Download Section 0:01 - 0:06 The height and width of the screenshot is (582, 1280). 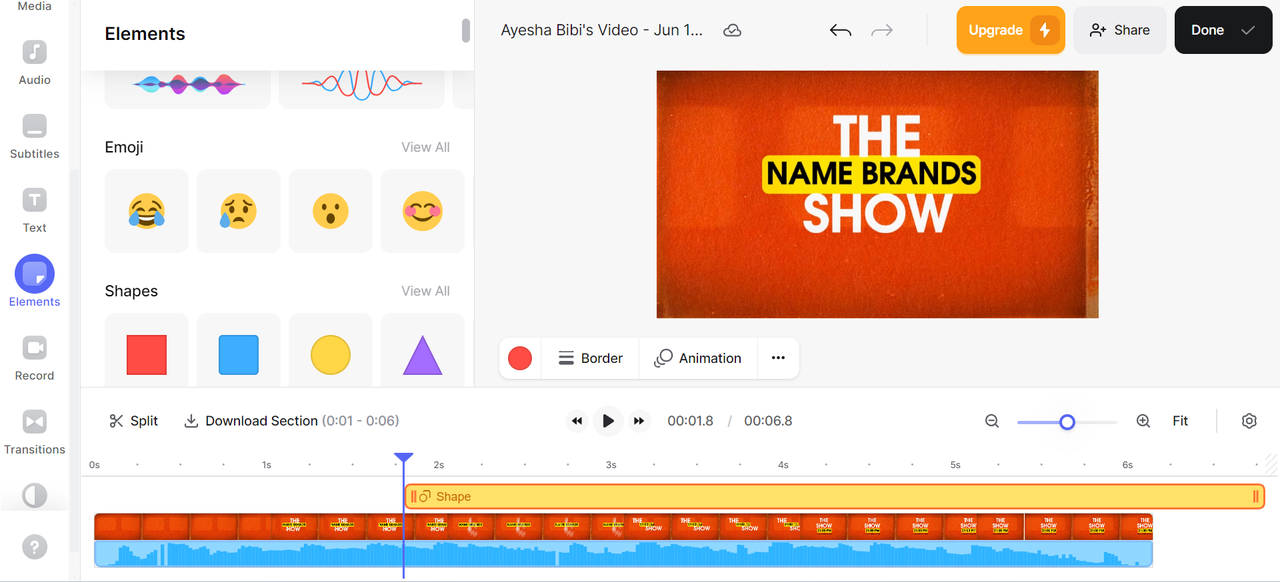[291, 421]
